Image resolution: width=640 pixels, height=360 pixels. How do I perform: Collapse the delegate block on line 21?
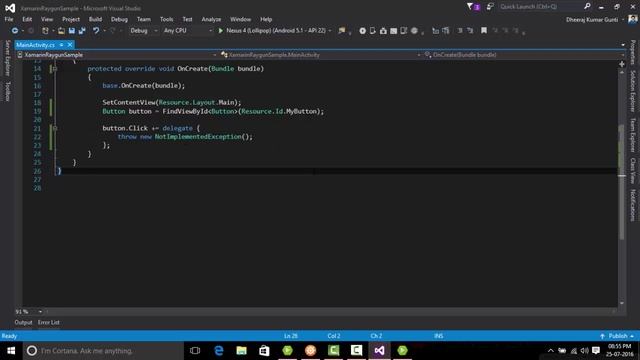point(55,128)
